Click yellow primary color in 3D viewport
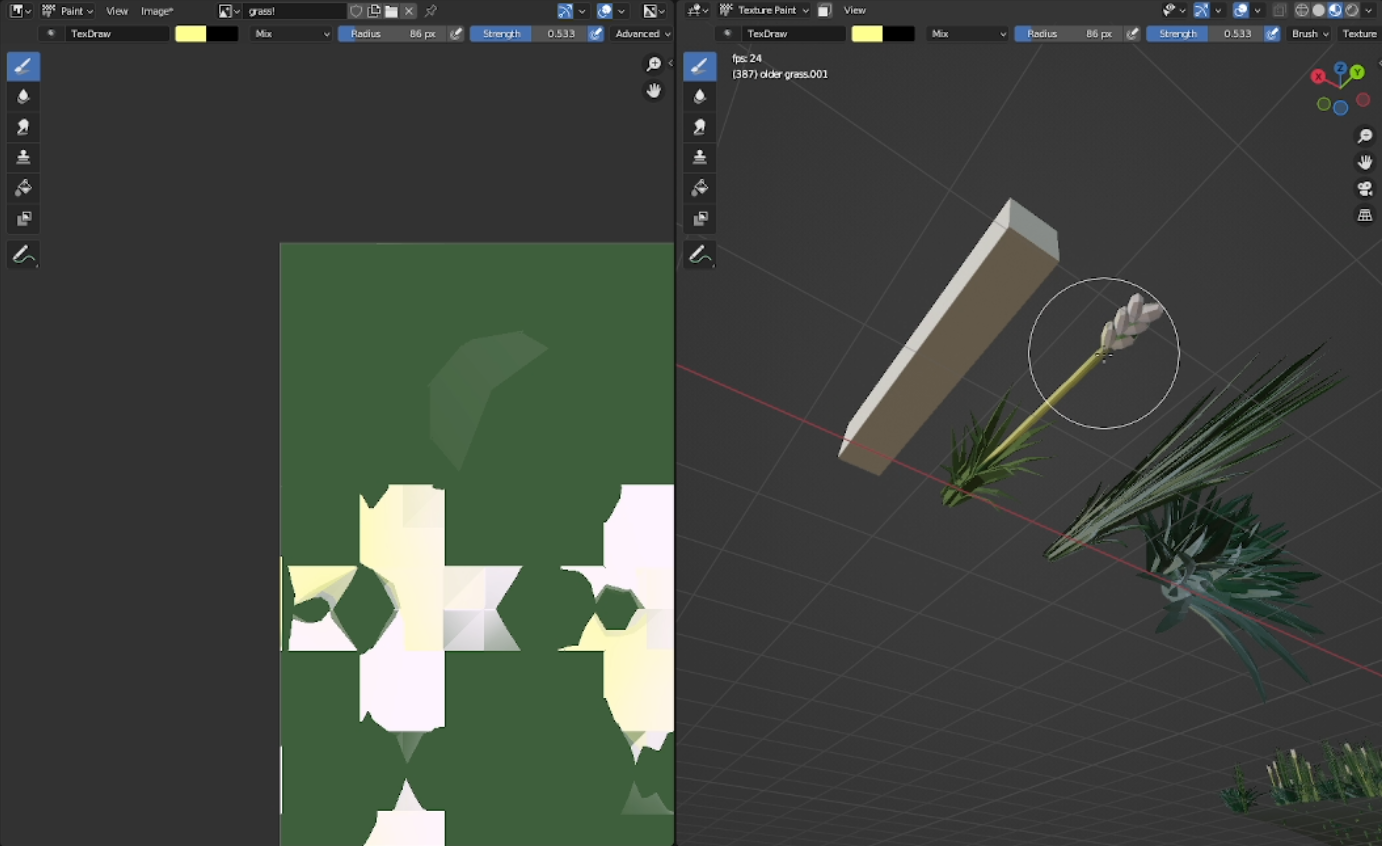 pos(867,34)
